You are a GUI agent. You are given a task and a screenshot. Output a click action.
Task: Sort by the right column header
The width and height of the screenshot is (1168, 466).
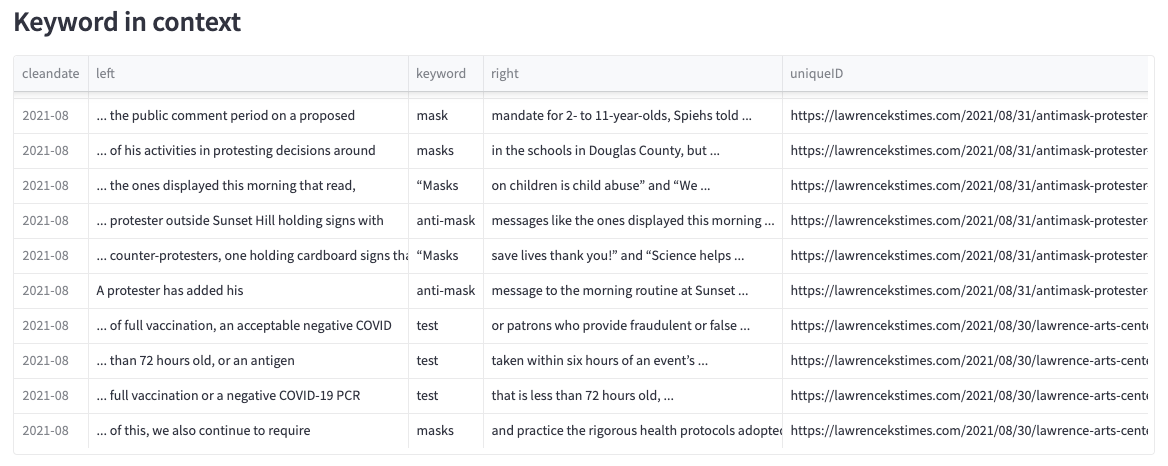click(x=632, y=74)
